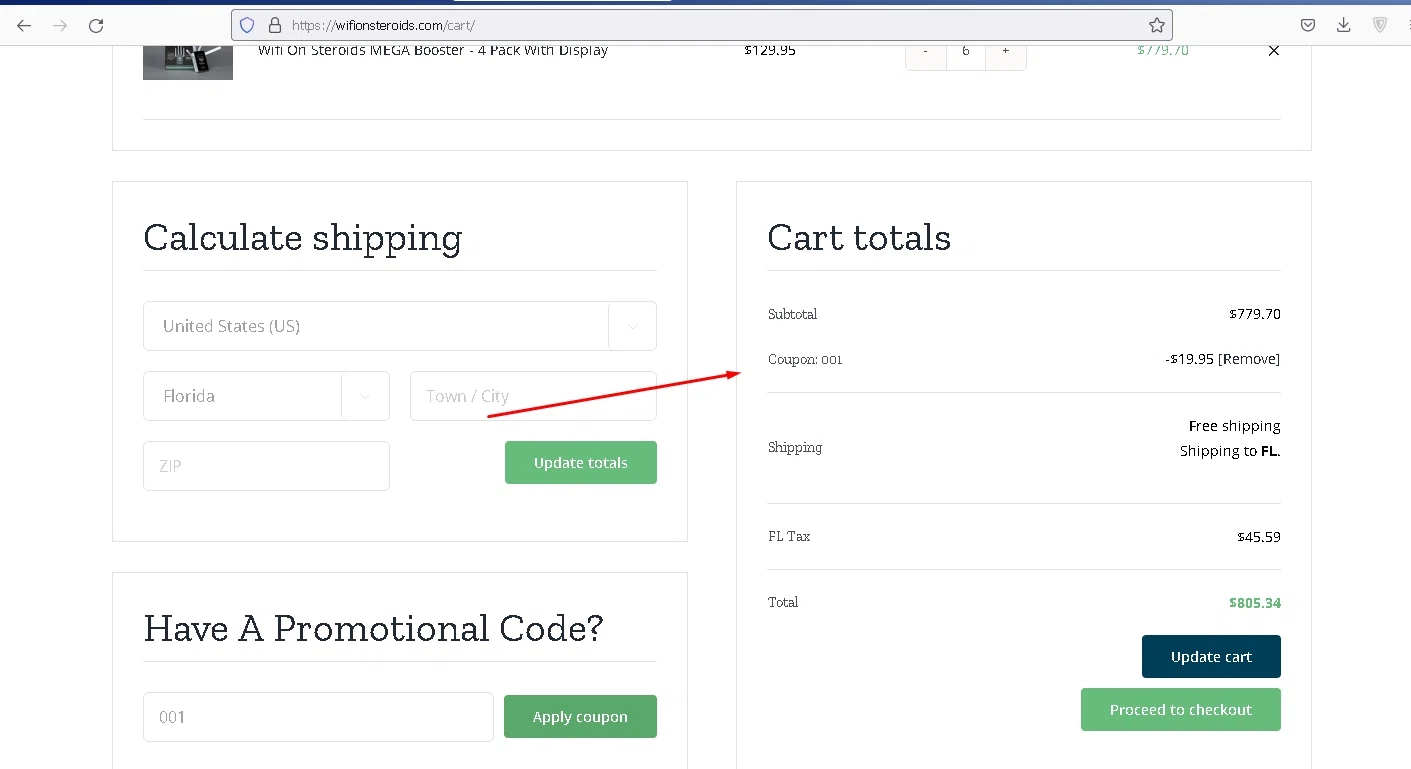The image size is (1411, 769).
Task: Click the Free shipping text
Action: point(1235,426)
